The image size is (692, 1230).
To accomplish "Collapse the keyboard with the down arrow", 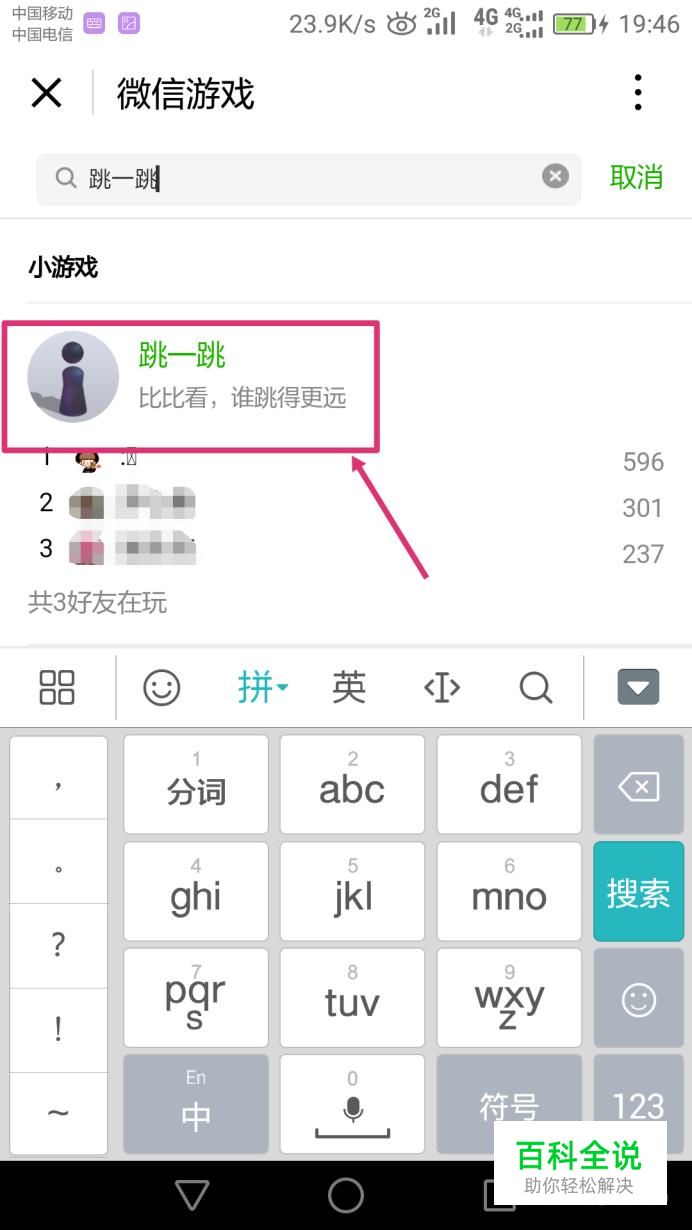I will pyautogui.click(x=638, y=687).
